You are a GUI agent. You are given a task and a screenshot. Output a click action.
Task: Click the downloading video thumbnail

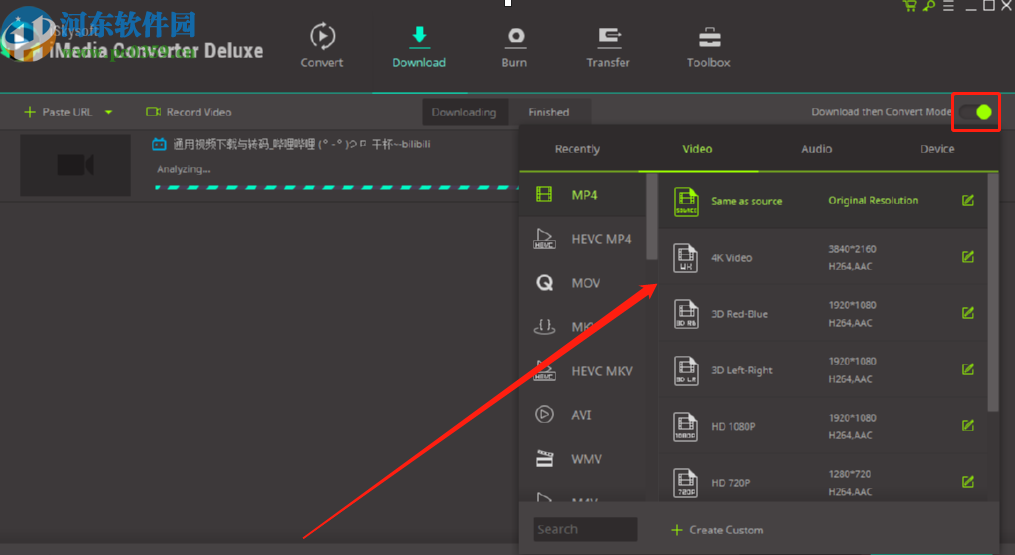(x=75, y=165)
